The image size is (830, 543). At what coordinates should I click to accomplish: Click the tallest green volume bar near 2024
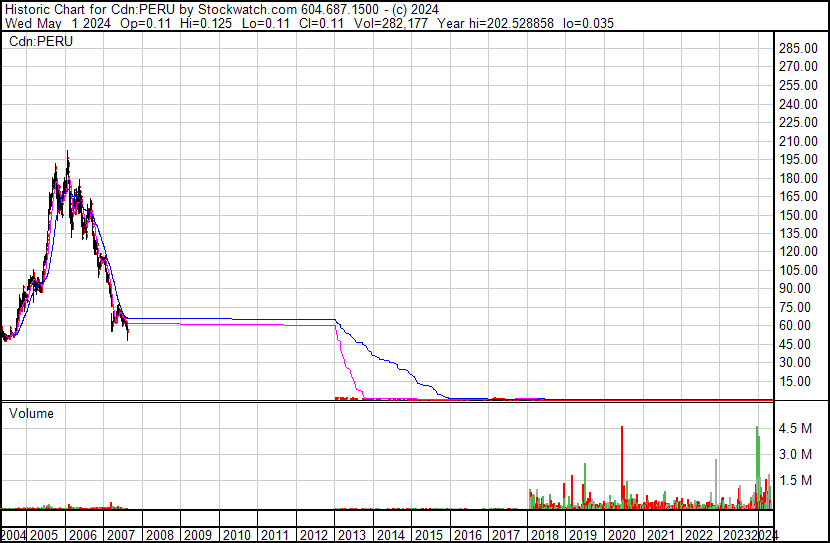(757, 467)
